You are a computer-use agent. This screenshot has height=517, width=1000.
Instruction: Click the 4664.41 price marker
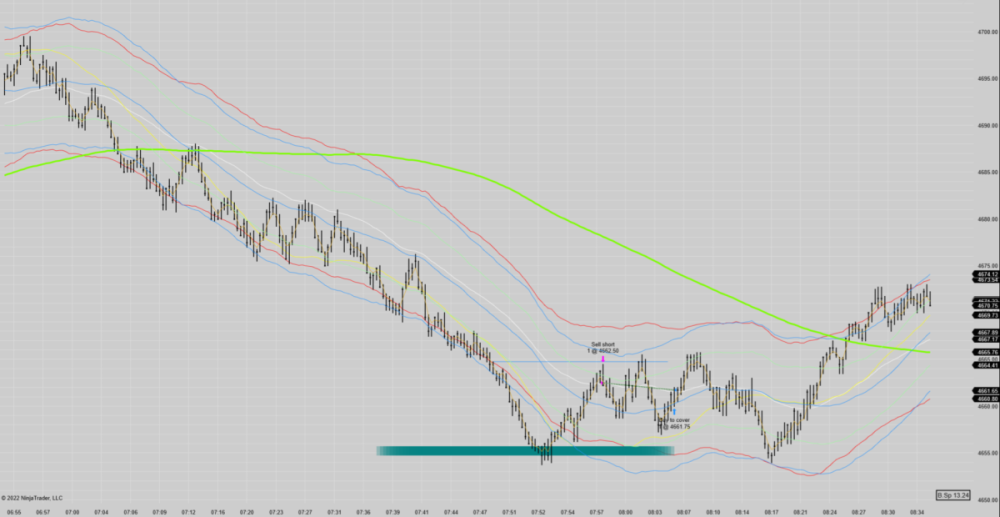985,365
